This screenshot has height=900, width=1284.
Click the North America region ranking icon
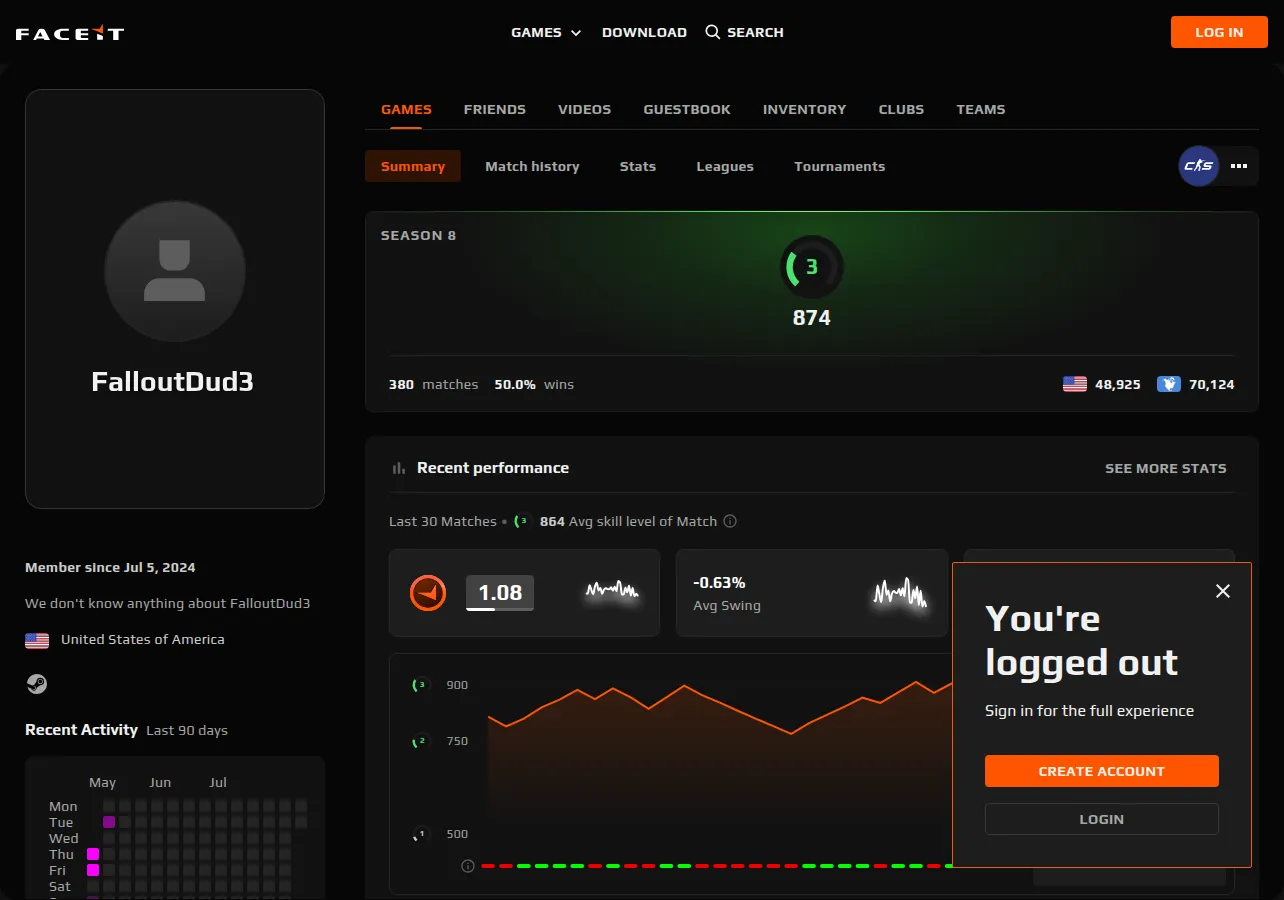coord(1169,384)
